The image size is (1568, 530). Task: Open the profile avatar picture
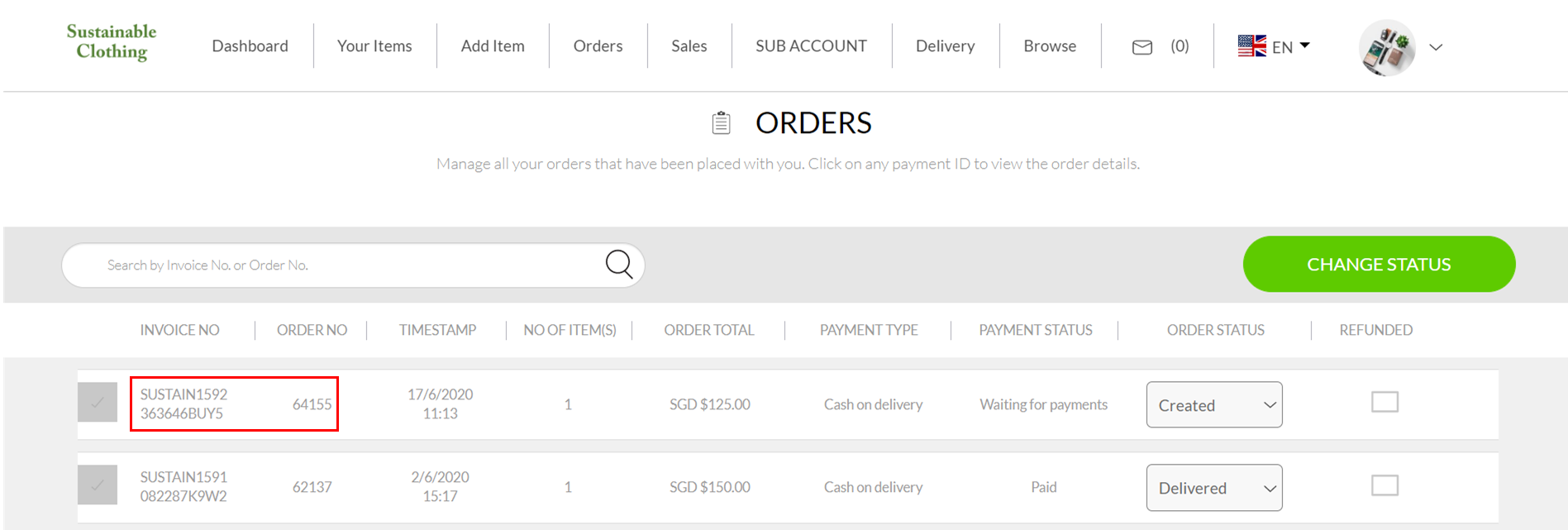(x=1387, y=47)
